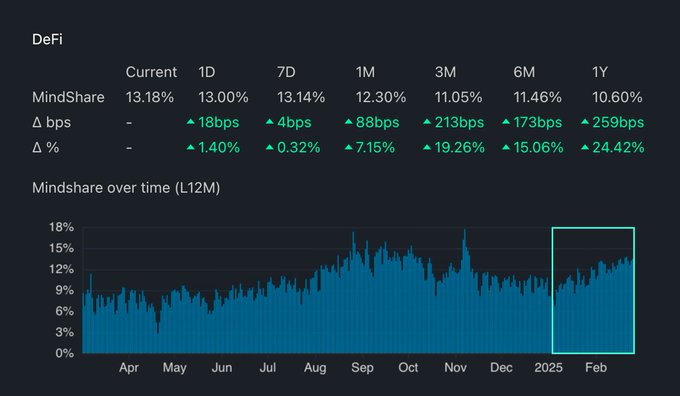Click the 4bps change value
The image size is (680, 396).
tap(294, 122)
